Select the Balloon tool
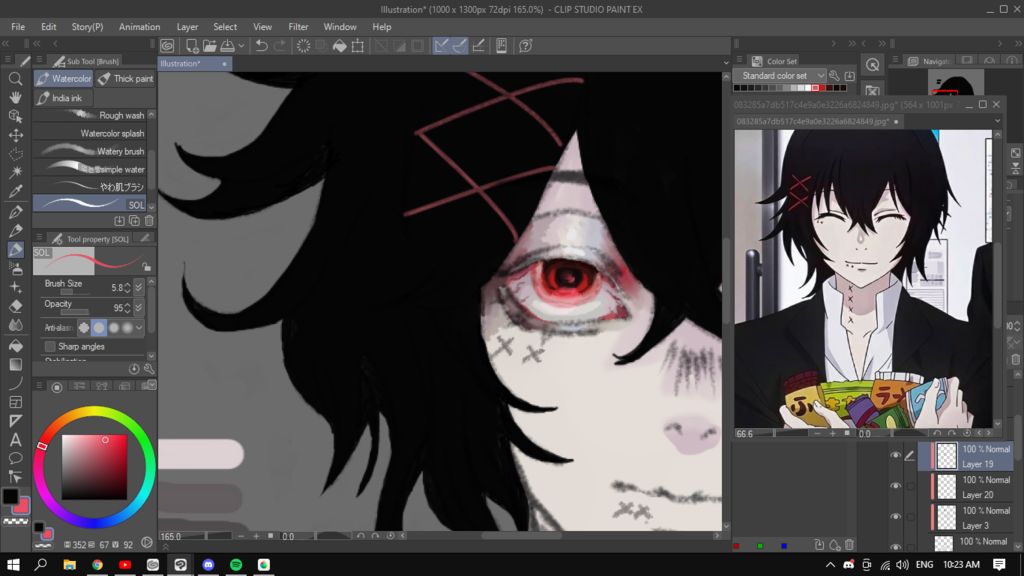This screenshot has height=576, width=1024. coord(15,458)
